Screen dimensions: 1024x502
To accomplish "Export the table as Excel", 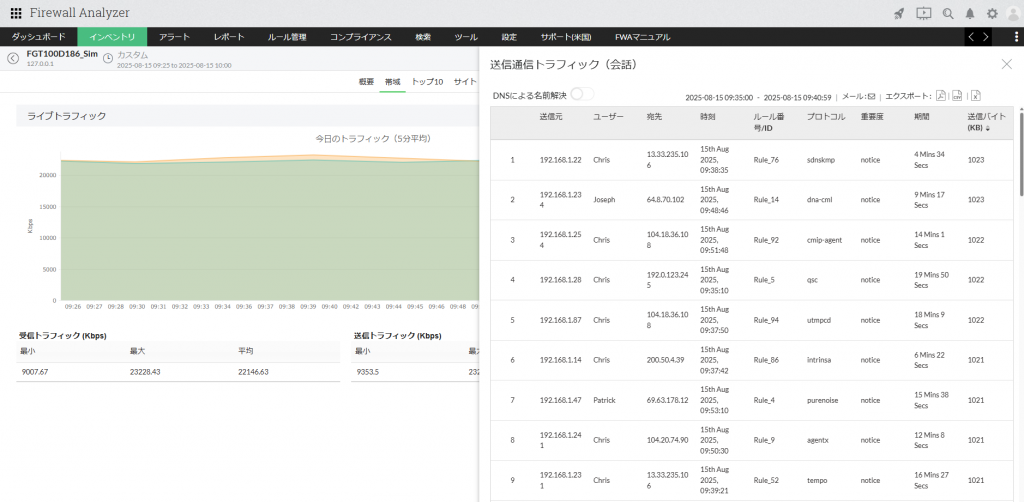I will coord(975,96).
